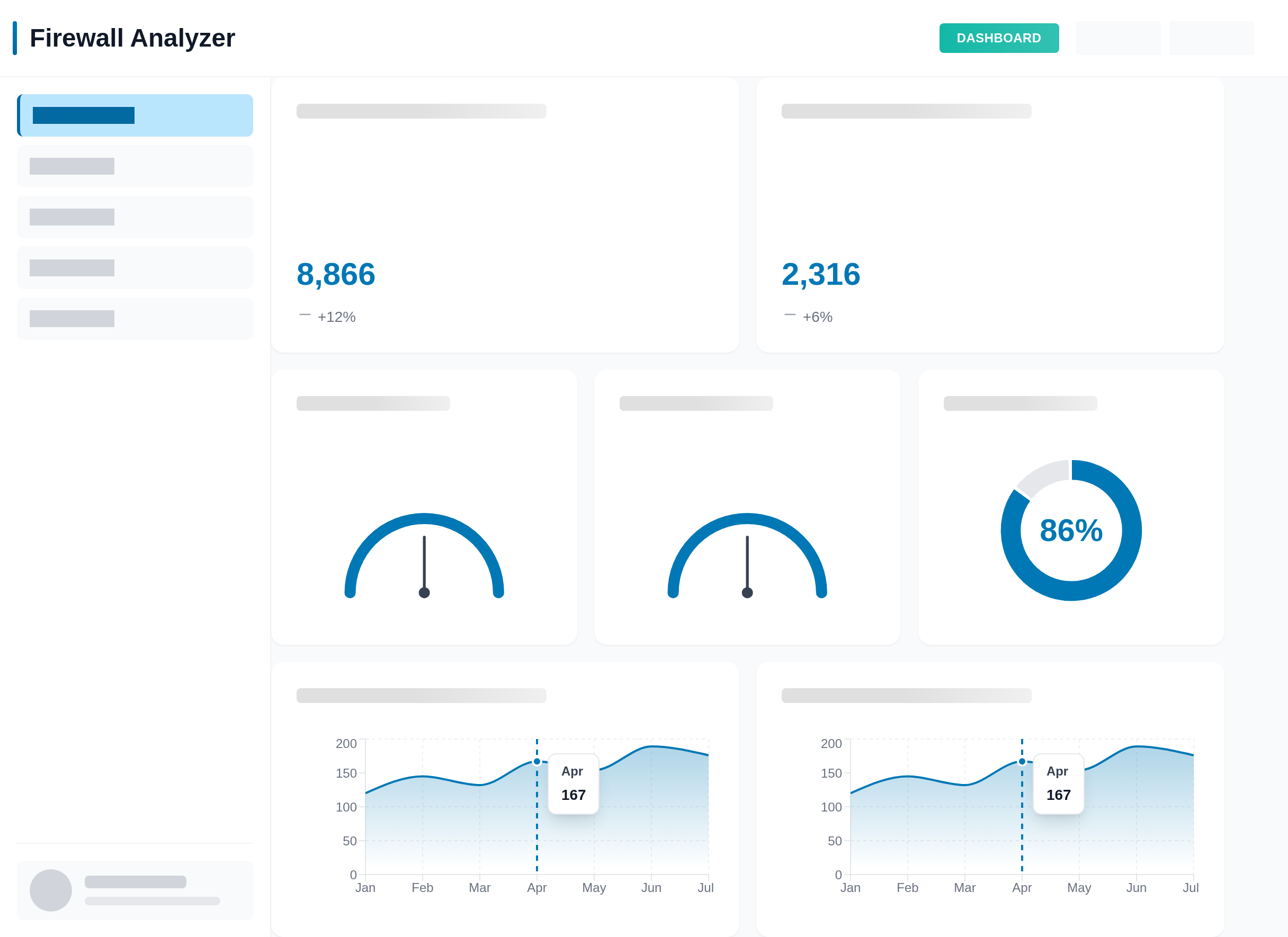Click the Jun label on right chart axis

click(1136, 888)
